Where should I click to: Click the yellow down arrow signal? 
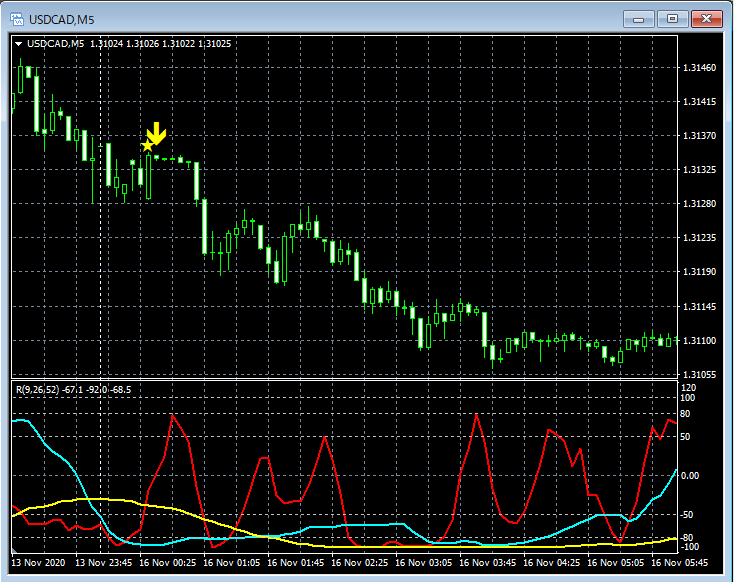pos(156,135)
